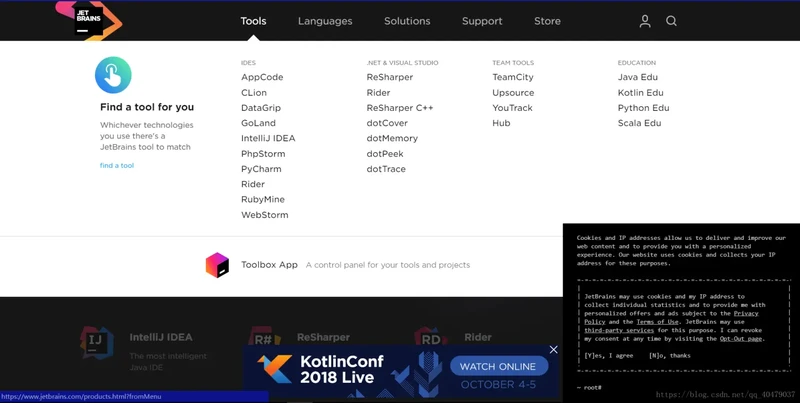Viewport: 800px width, 403px height.
Task: Click the JetBrains logo
Action: point(88,19)
